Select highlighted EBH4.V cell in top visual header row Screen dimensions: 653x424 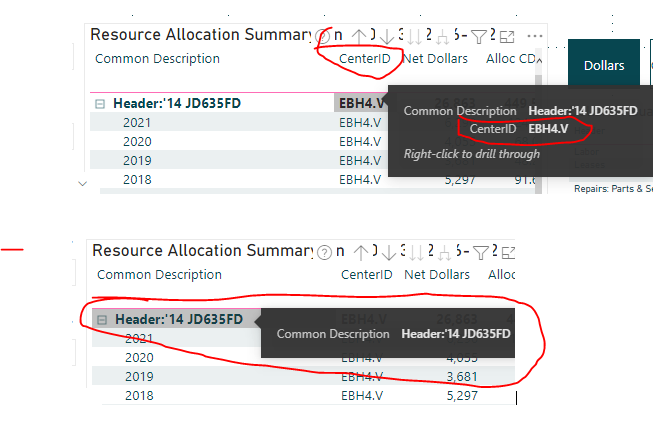pyautogui.click(x=361, y=103)
